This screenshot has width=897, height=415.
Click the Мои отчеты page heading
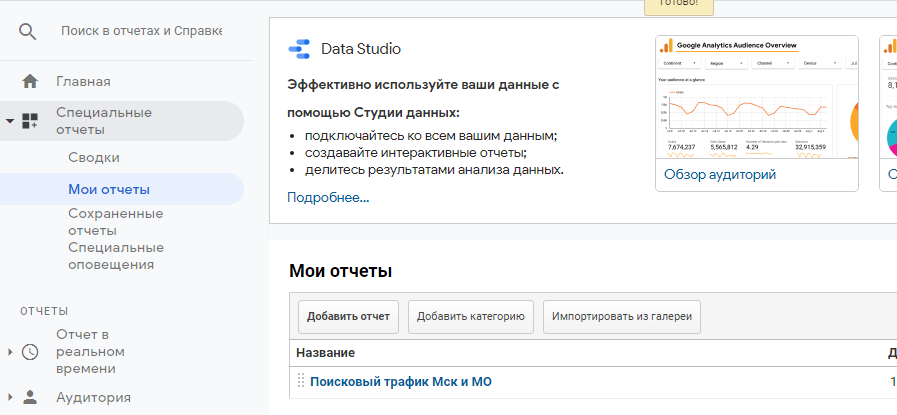(340, 271)
